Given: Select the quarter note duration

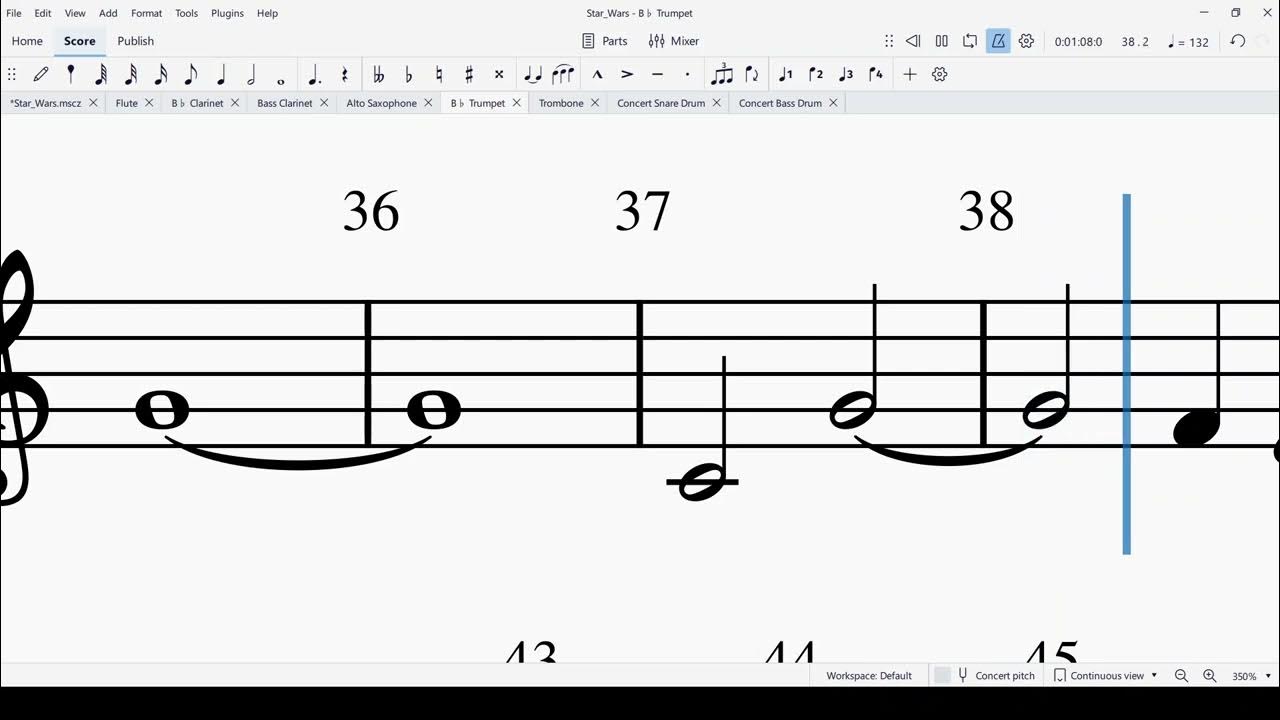Looking at the screenshot, I should (x=221, y=74).
